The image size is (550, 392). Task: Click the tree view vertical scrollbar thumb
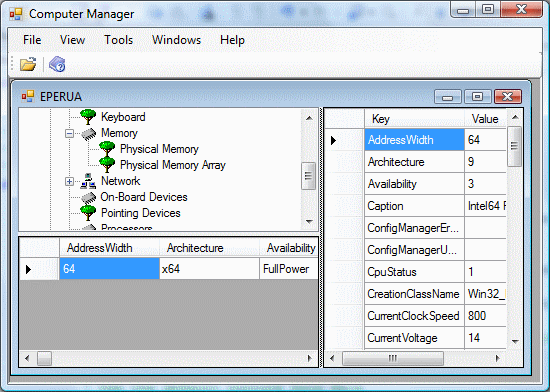(309, 176)
